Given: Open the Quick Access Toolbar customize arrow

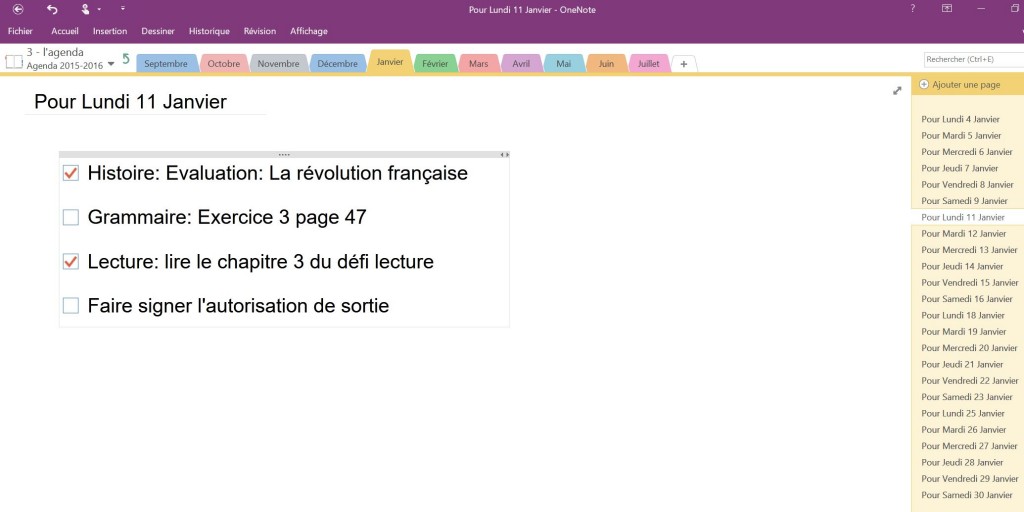Looking at the screenshot, I should pos(123,9).
